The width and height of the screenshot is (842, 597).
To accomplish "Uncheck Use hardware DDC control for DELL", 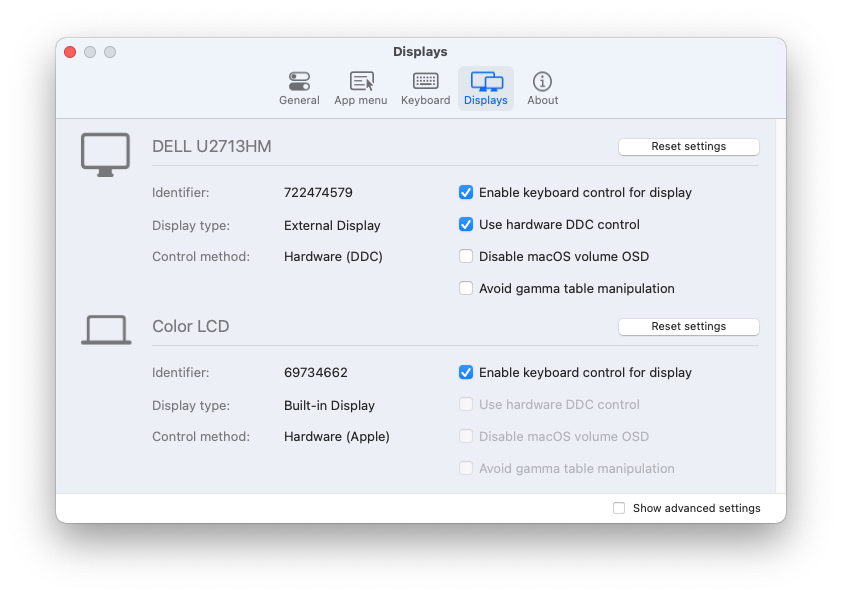I will click(x=465, y=224).
